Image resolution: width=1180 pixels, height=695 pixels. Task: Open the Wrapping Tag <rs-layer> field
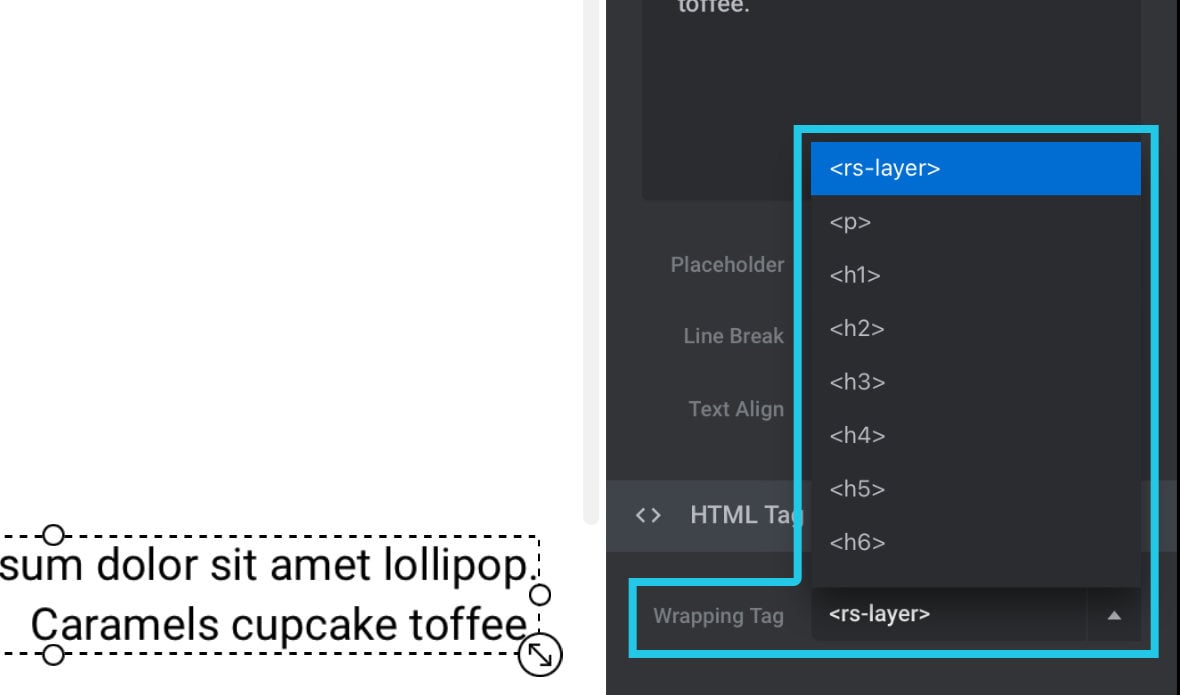click(x=949, y=615)
